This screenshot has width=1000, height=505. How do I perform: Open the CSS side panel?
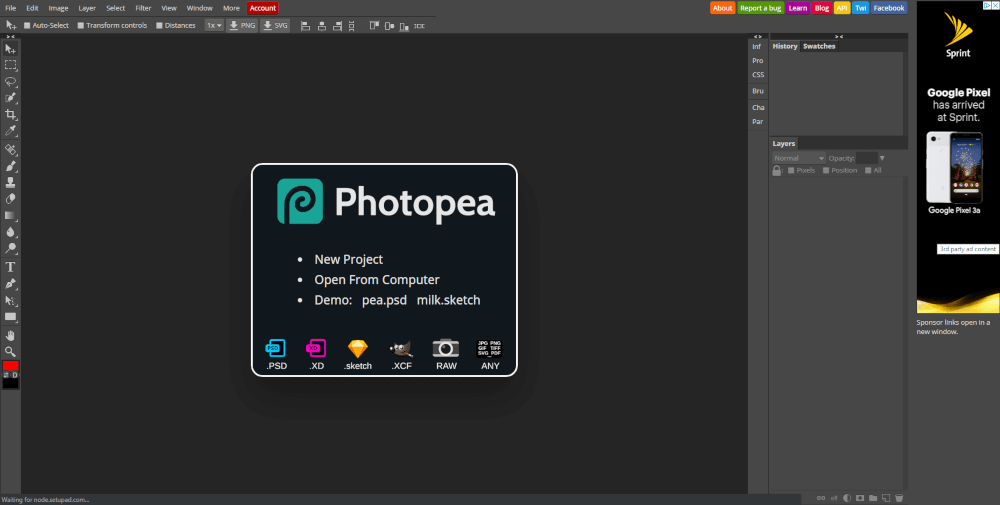758,75
